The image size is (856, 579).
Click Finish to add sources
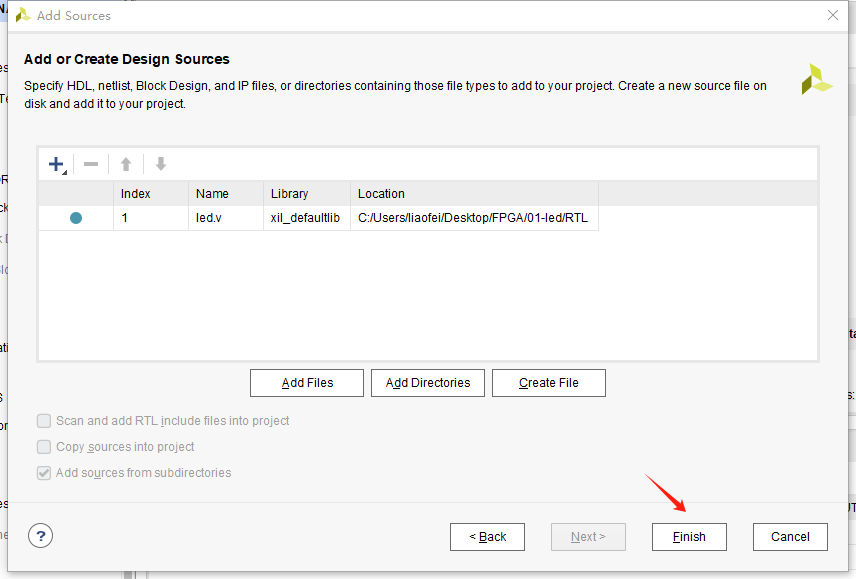pos(689,537)
